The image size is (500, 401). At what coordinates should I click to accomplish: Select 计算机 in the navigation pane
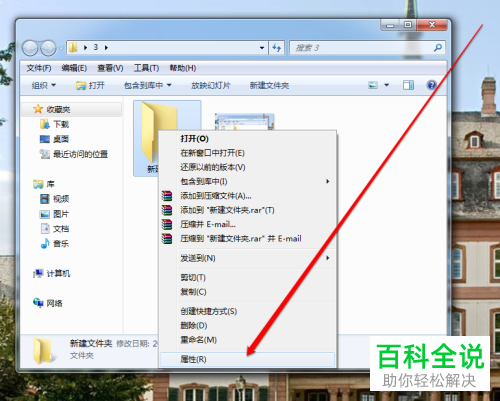tap(58, 274)
